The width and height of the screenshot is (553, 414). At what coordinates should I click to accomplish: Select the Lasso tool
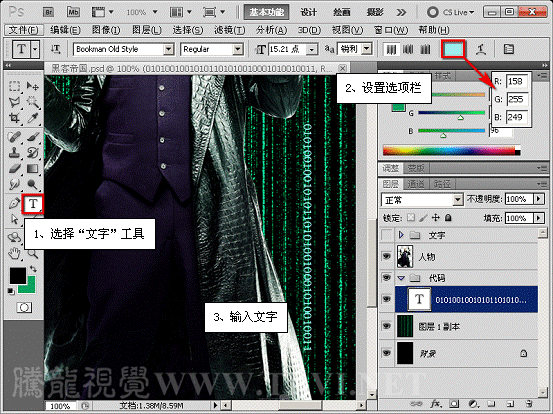(14, 102)
